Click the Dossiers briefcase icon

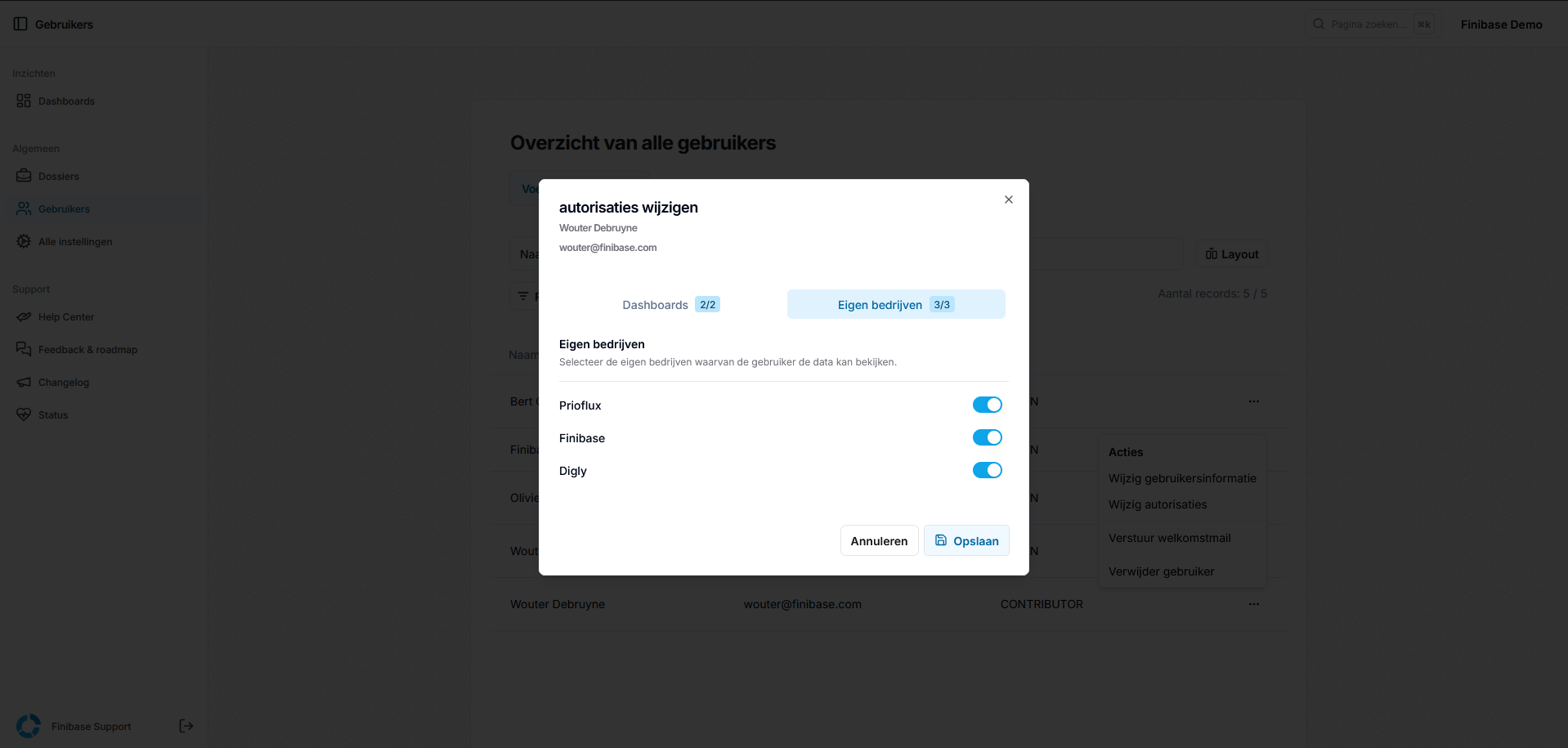pos(24,176)
